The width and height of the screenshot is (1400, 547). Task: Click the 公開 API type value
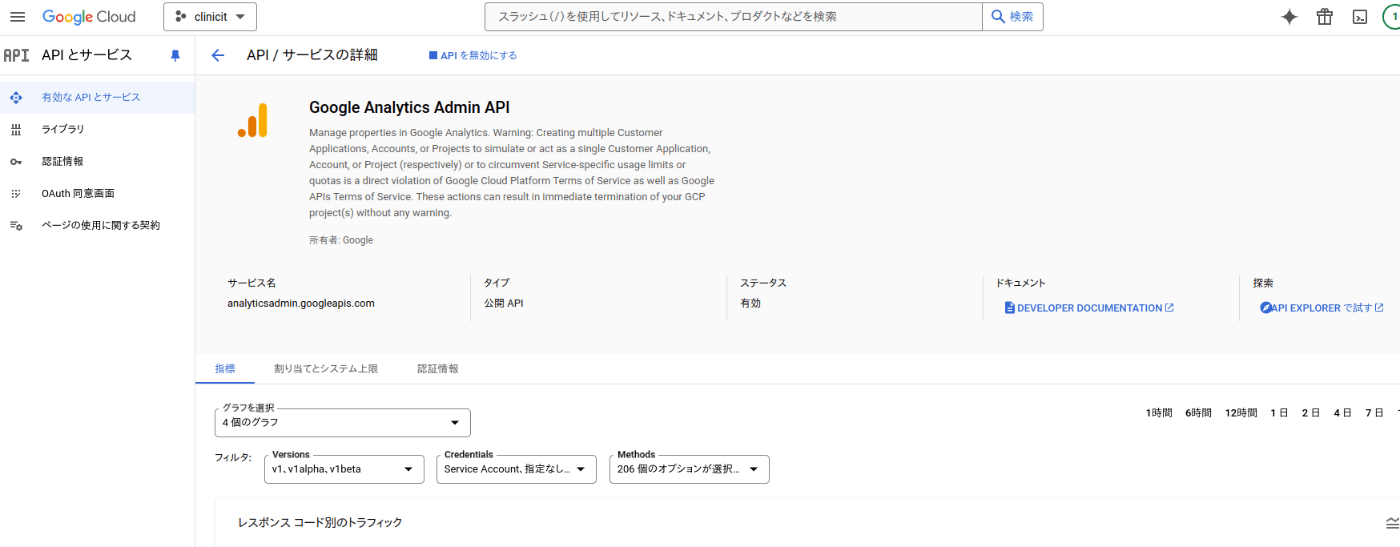coord(504,303)
